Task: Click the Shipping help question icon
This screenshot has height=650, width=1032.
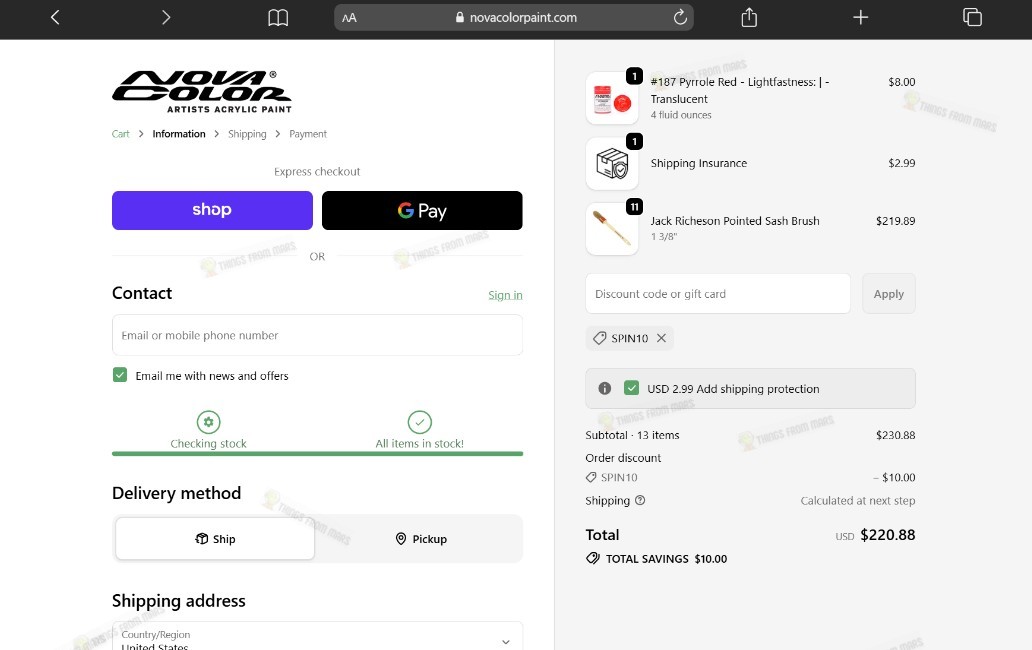Action: click(640, 500)
